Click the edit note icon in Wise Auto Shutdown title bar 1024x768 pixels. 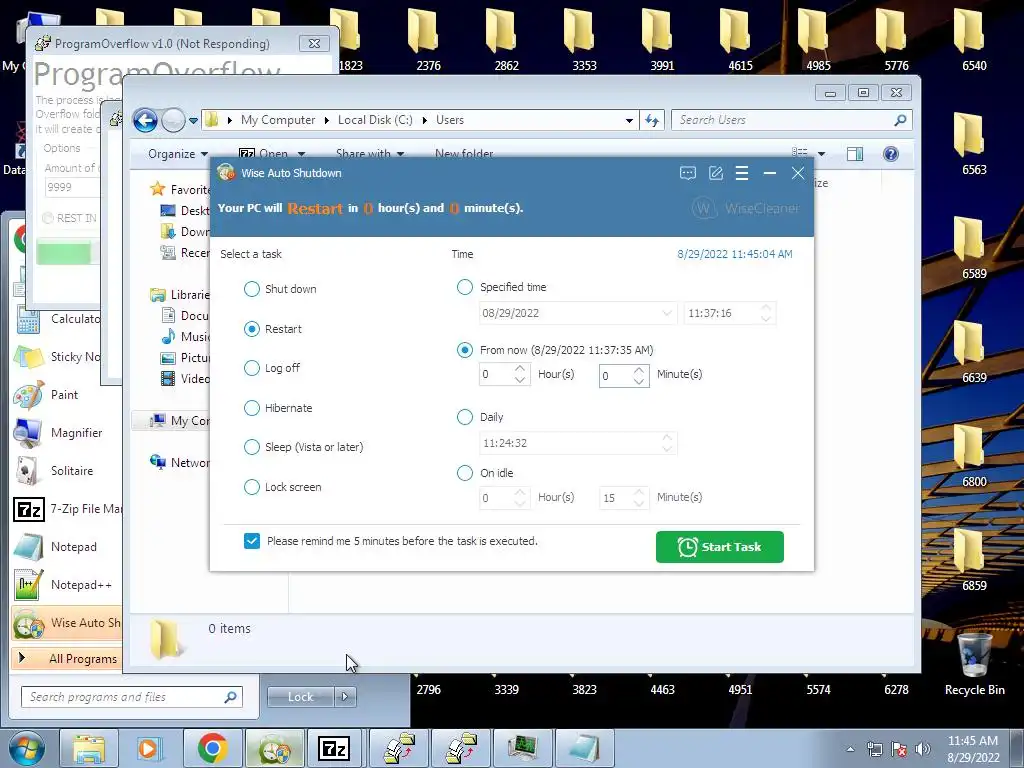(x=716, y=173)
